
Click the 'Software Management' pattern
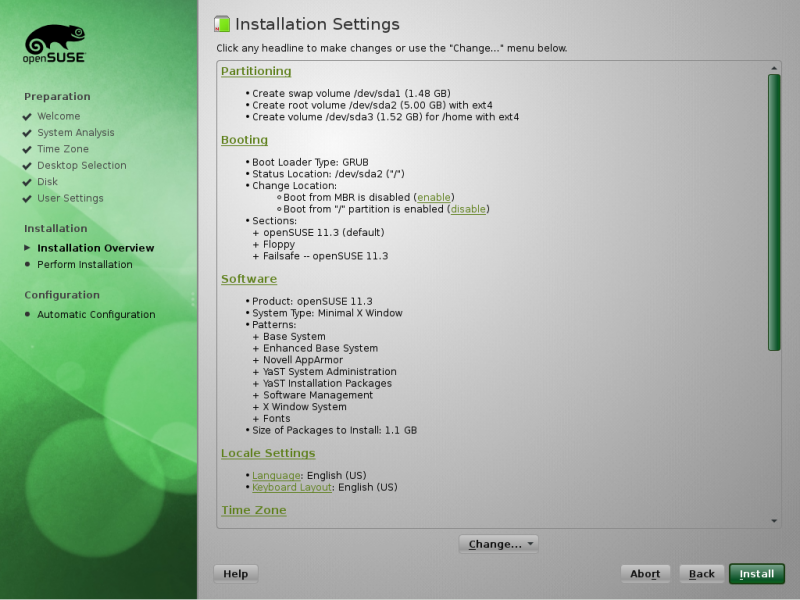tap(318, 395)
